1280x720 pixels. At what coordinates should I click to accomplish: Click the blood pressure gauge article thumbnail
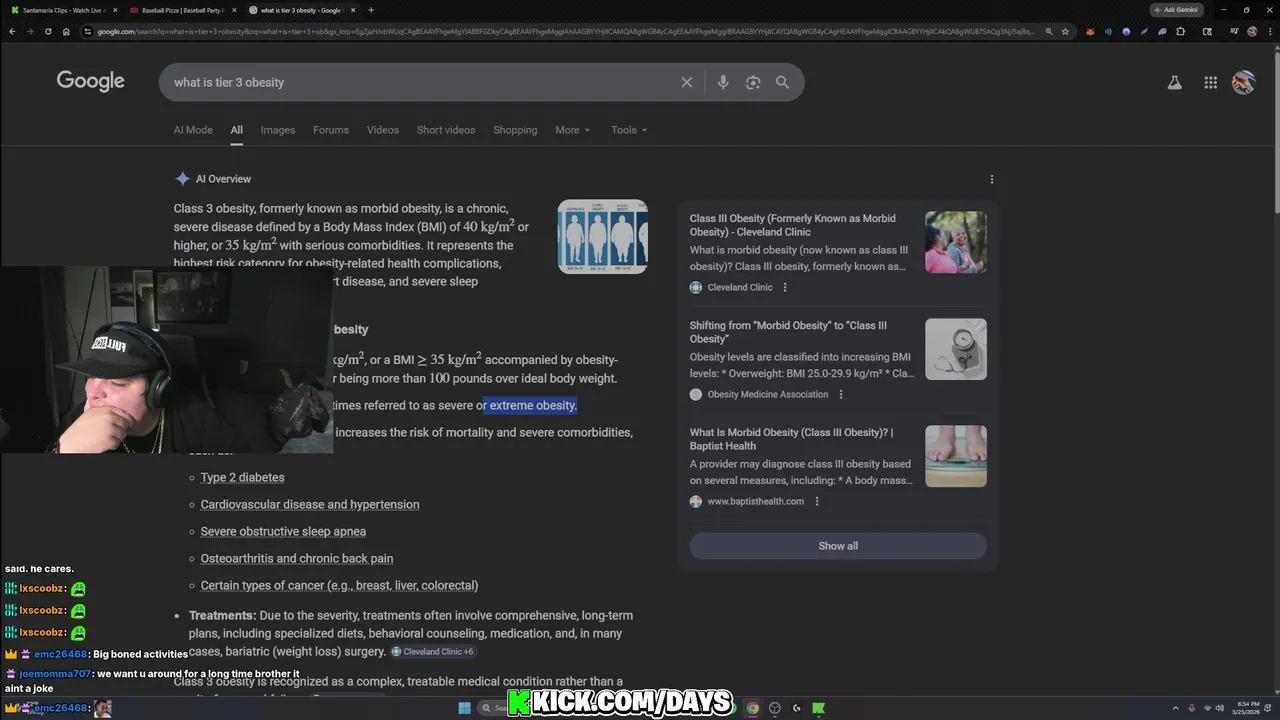[x=956, y=349]
